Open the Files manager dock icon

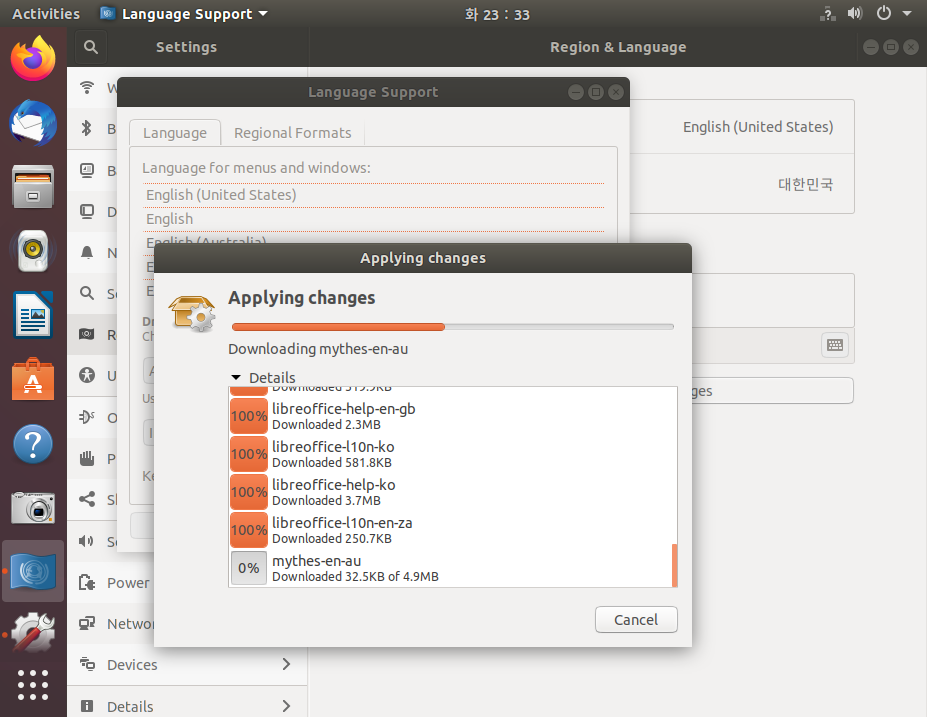[x=33, y=187]
